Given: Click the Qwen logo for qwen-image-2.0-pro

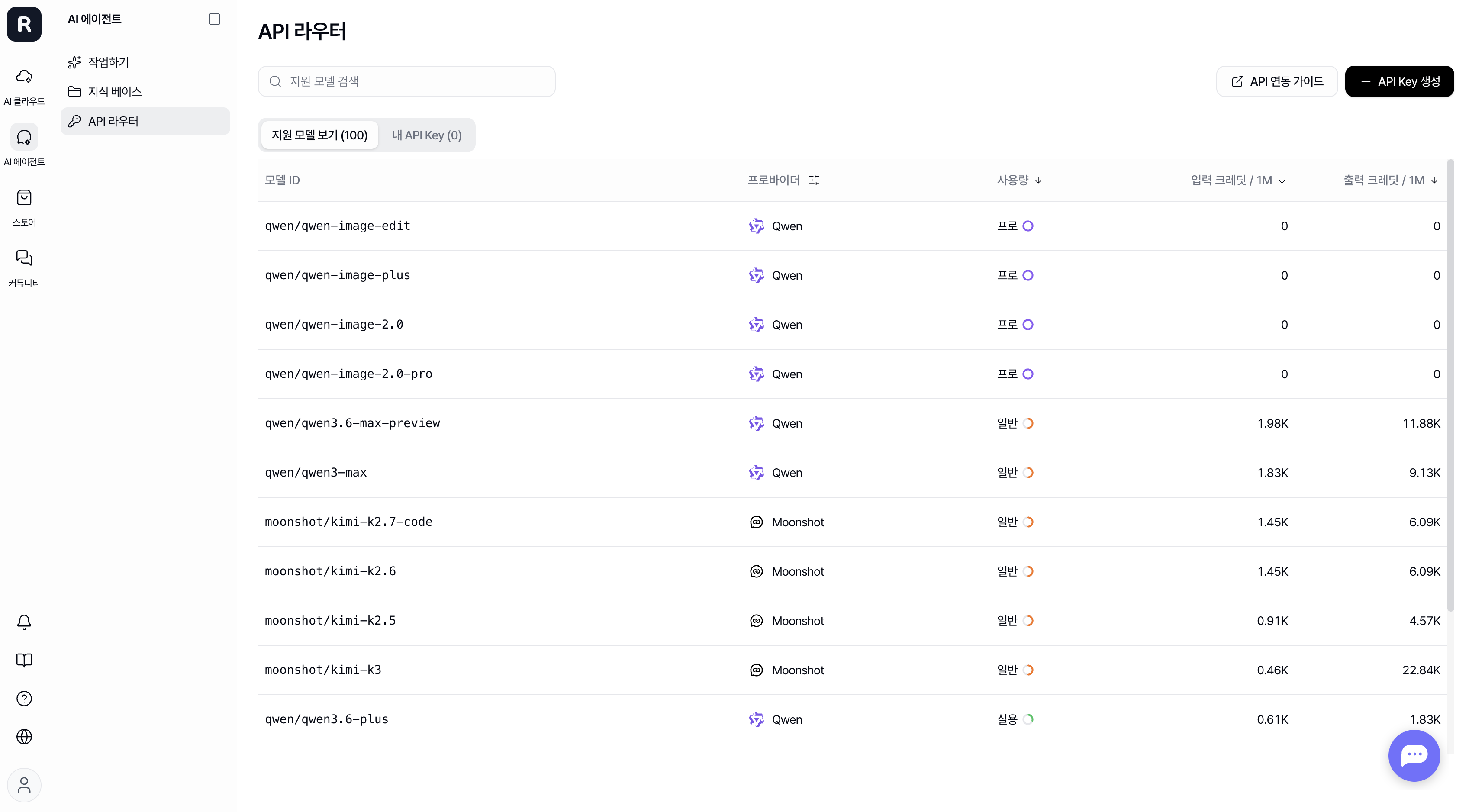Looking at the screenshot, I should (x=756, y=374).
